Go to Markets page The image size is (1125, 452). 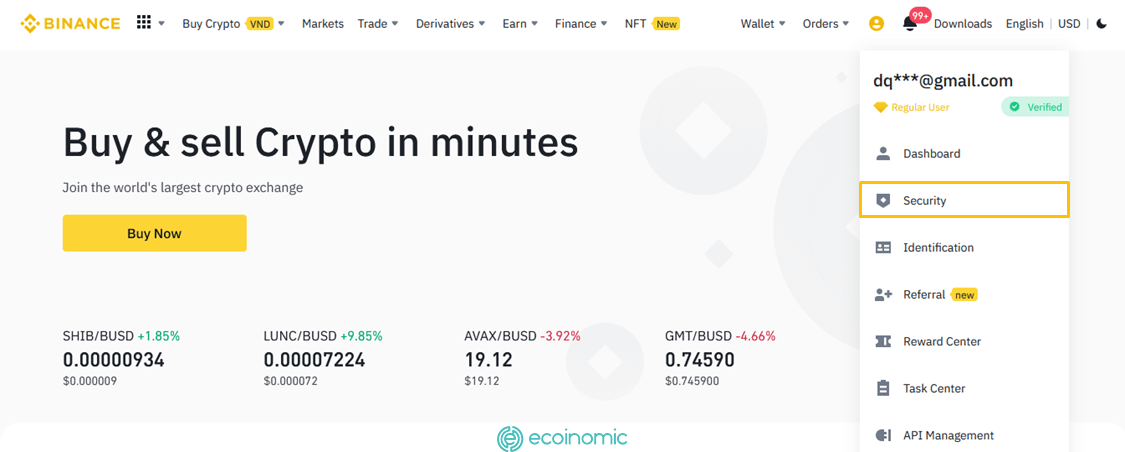[x=322, y=23]
